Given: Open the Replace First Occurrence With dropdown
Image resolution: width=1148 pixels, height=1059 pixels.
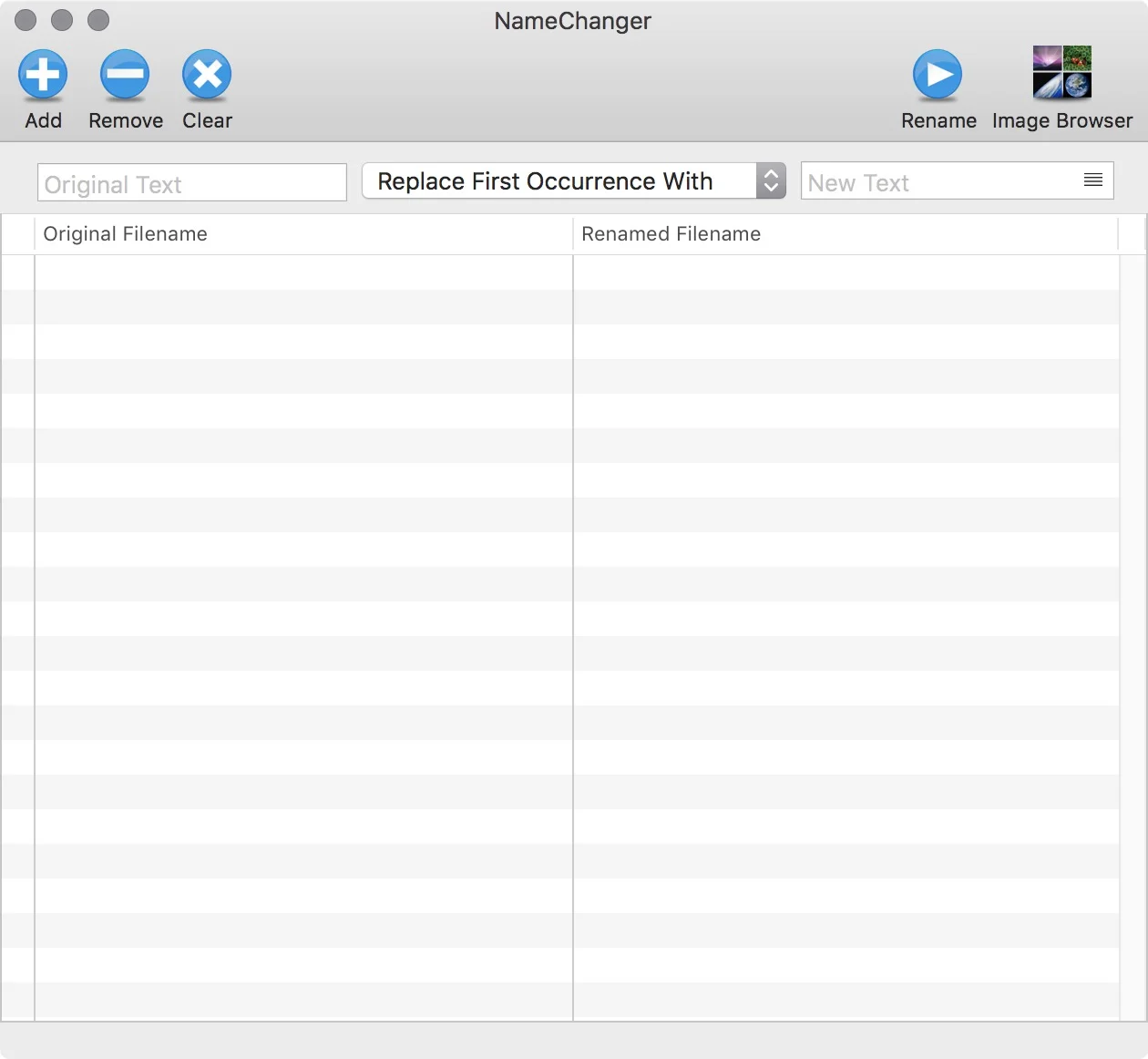Looking at the screenshot, I should [574, 180].
